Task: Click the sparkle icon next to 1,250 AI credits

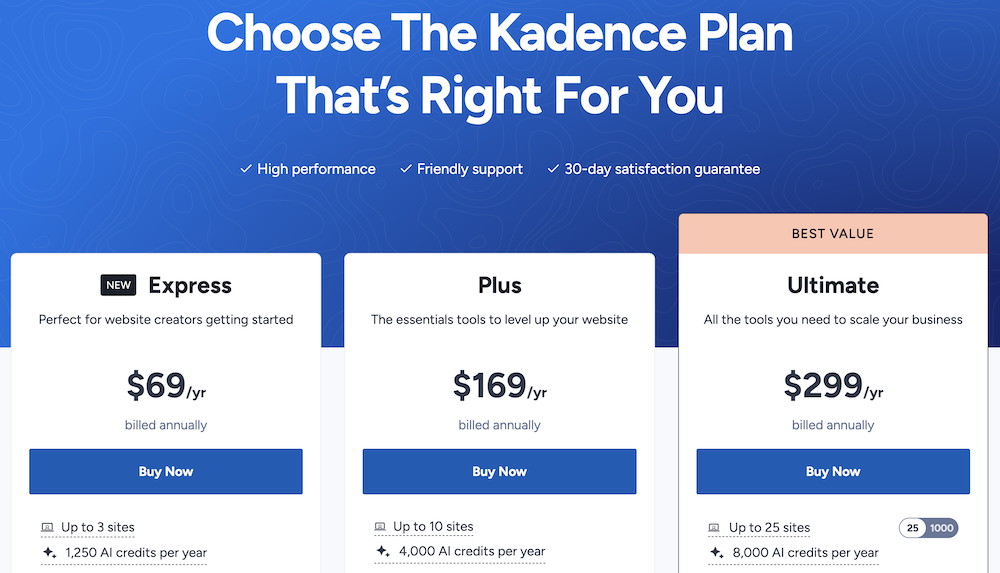Action: 48,552
